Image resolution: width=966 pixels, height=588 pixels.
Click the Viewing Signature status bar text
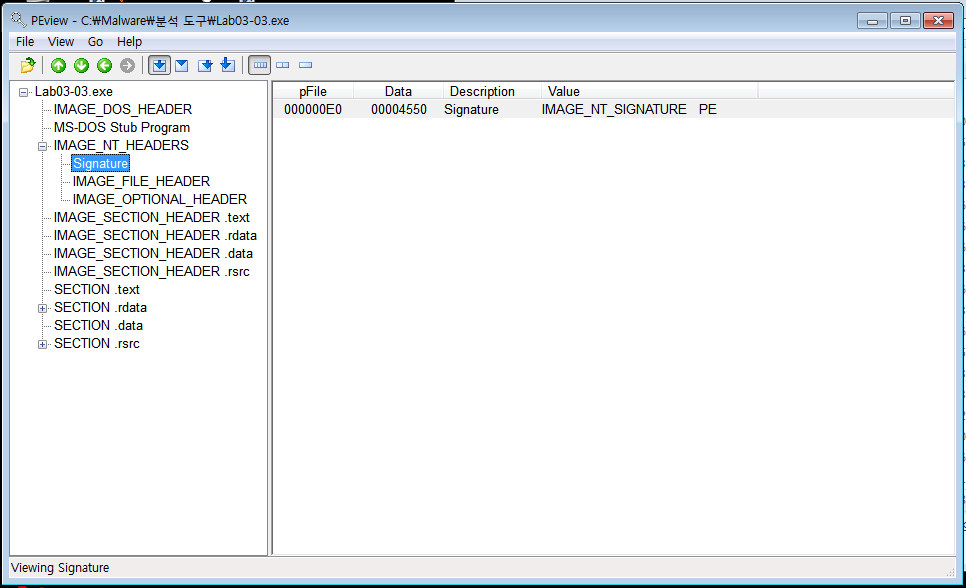[x=60, y=568]
